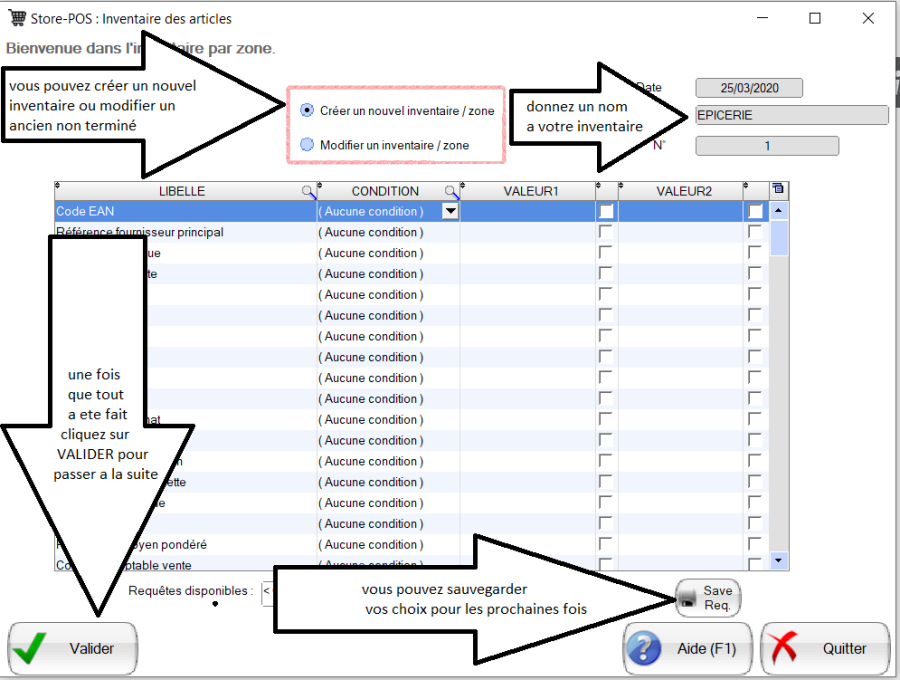Click the Store-POS shopping cart title bar icon

pyautogui.click(x=15, y=15)
